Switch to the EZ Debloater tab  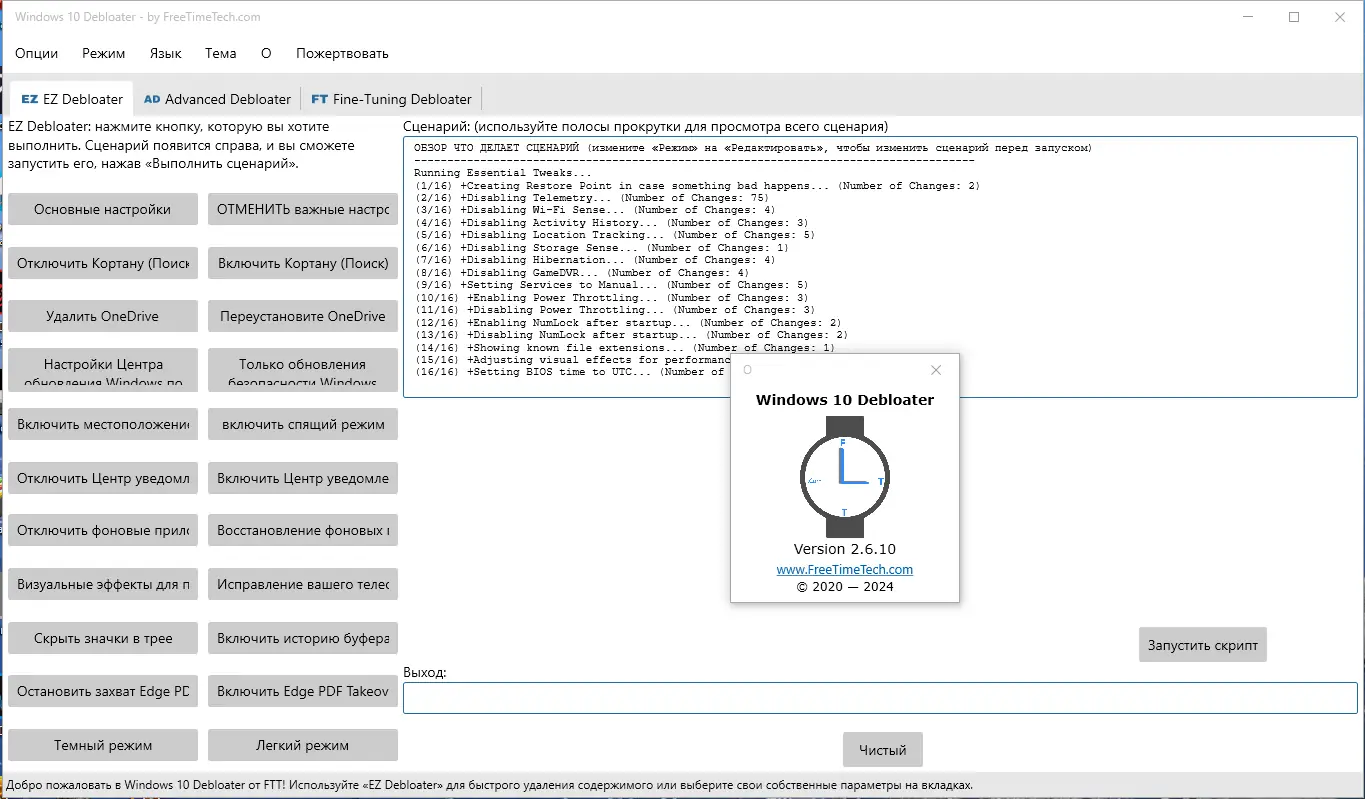click(72, 99)
